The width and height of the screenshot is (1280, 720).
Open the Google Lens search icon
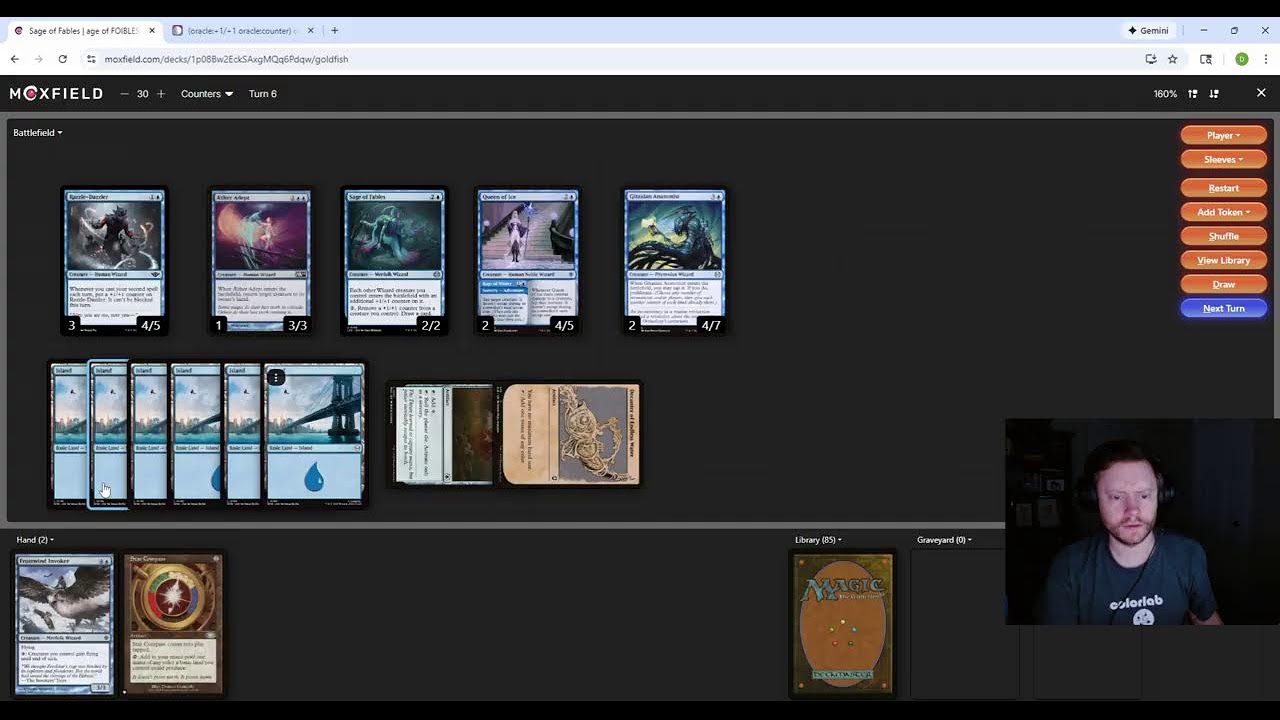tap(1206, 59)
